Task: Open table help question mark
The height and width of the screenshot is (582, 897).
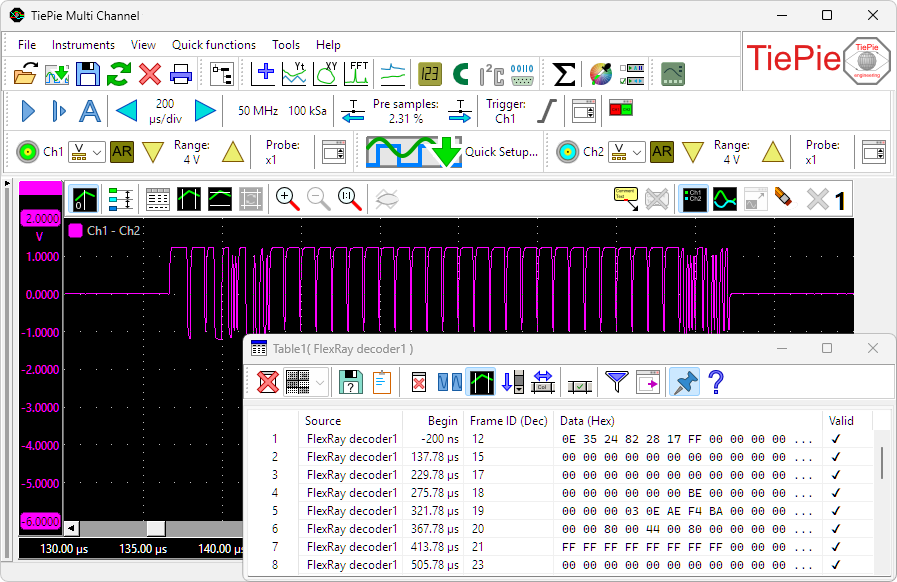Action: (x=716, y=382)
